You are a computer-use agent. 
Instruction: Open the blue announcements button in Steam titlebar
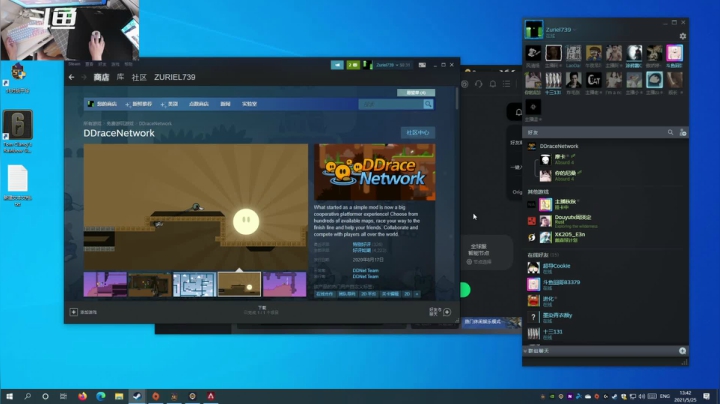(337, 65)
